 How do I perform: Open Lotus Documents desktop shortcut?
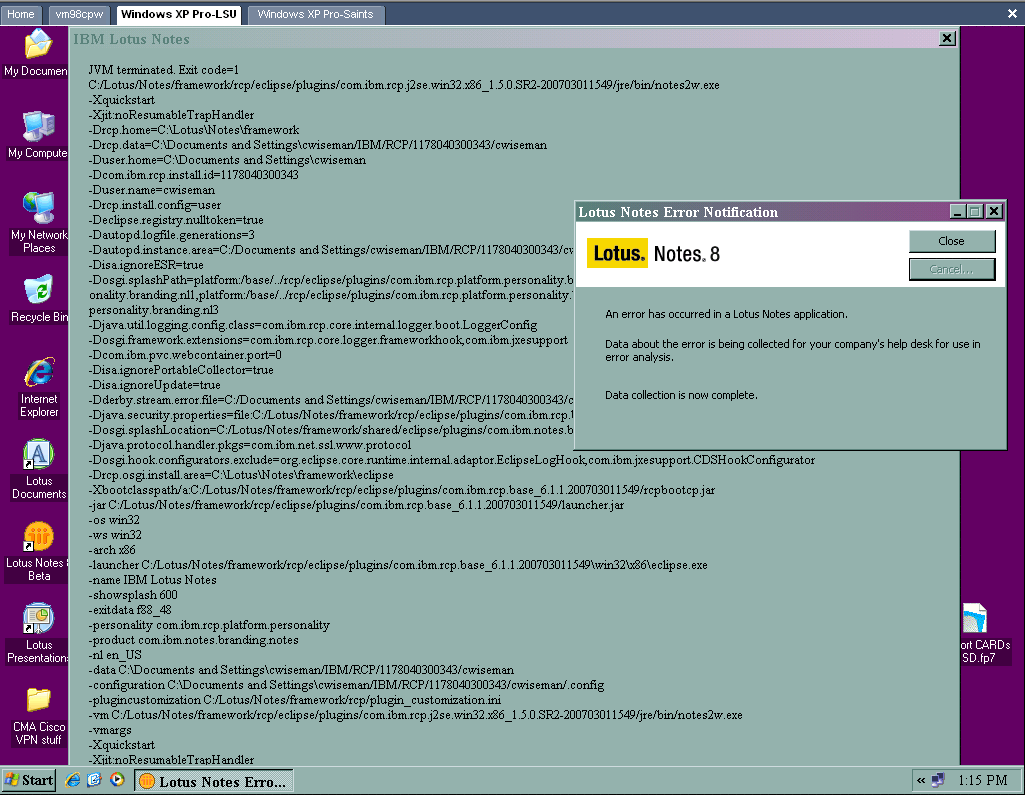(x=39, y=469)
